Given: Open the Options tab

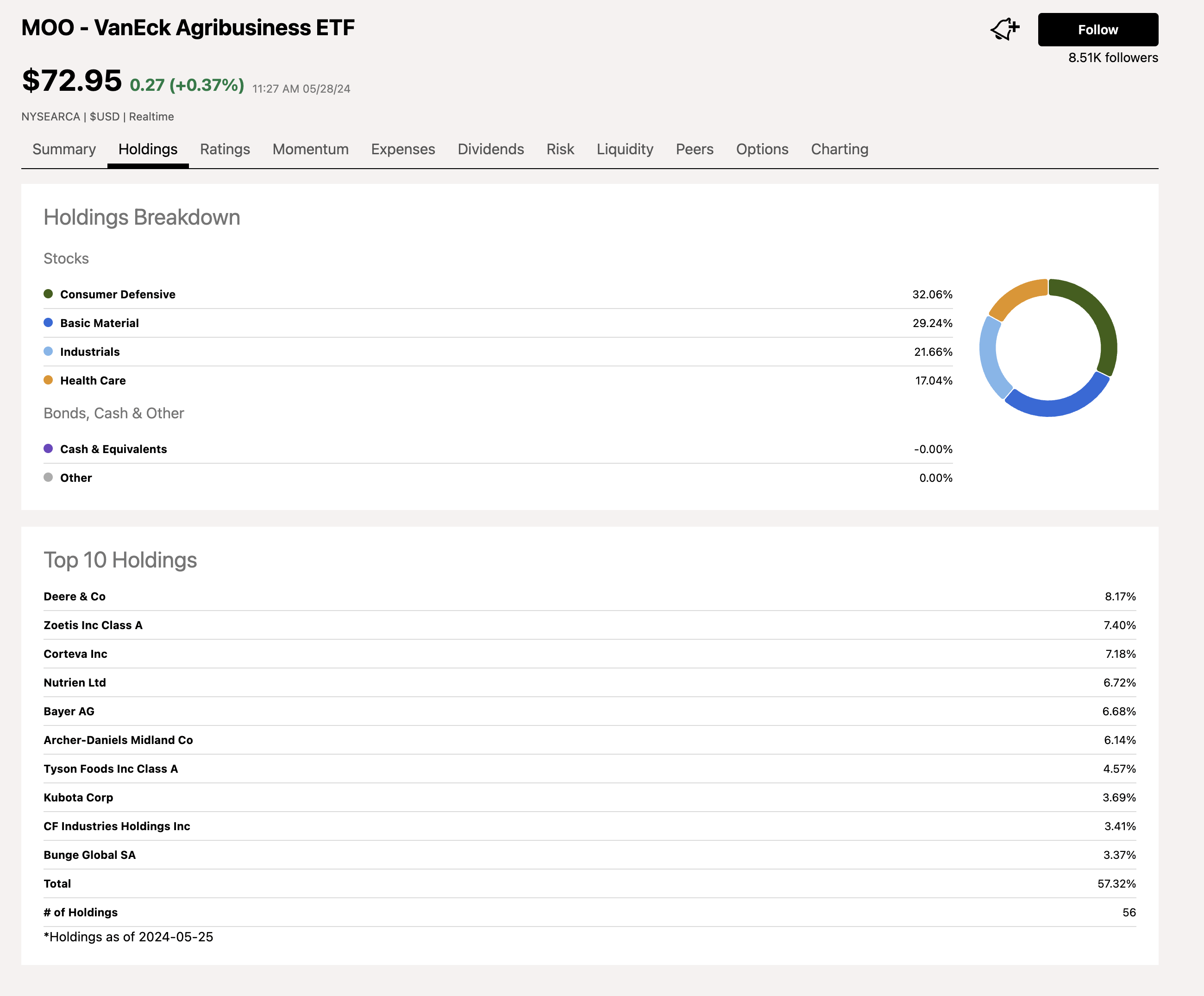Looking at the screenshot, I should click(x=761, y=149).
